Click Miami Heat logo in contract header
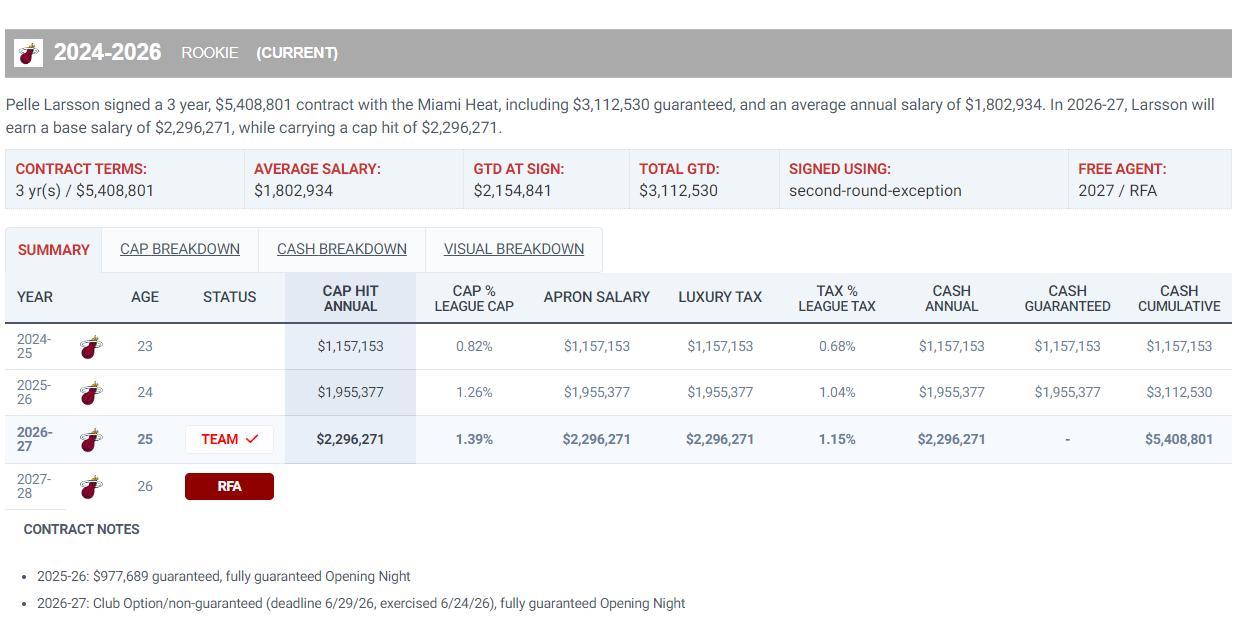This screenshot has width=1238, height=625. pos(29,53)
